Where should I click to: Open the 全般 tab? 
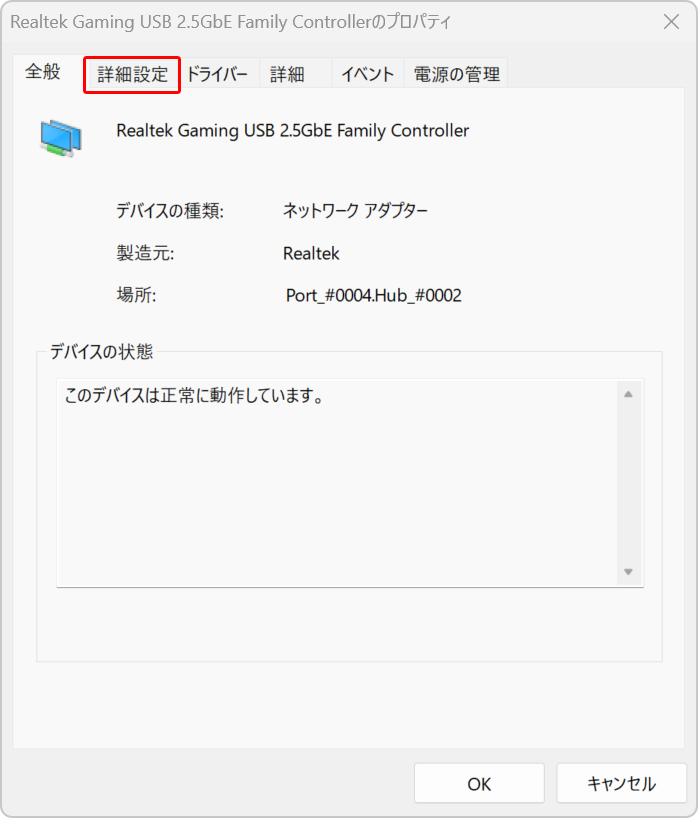click(x=43, y=71)
